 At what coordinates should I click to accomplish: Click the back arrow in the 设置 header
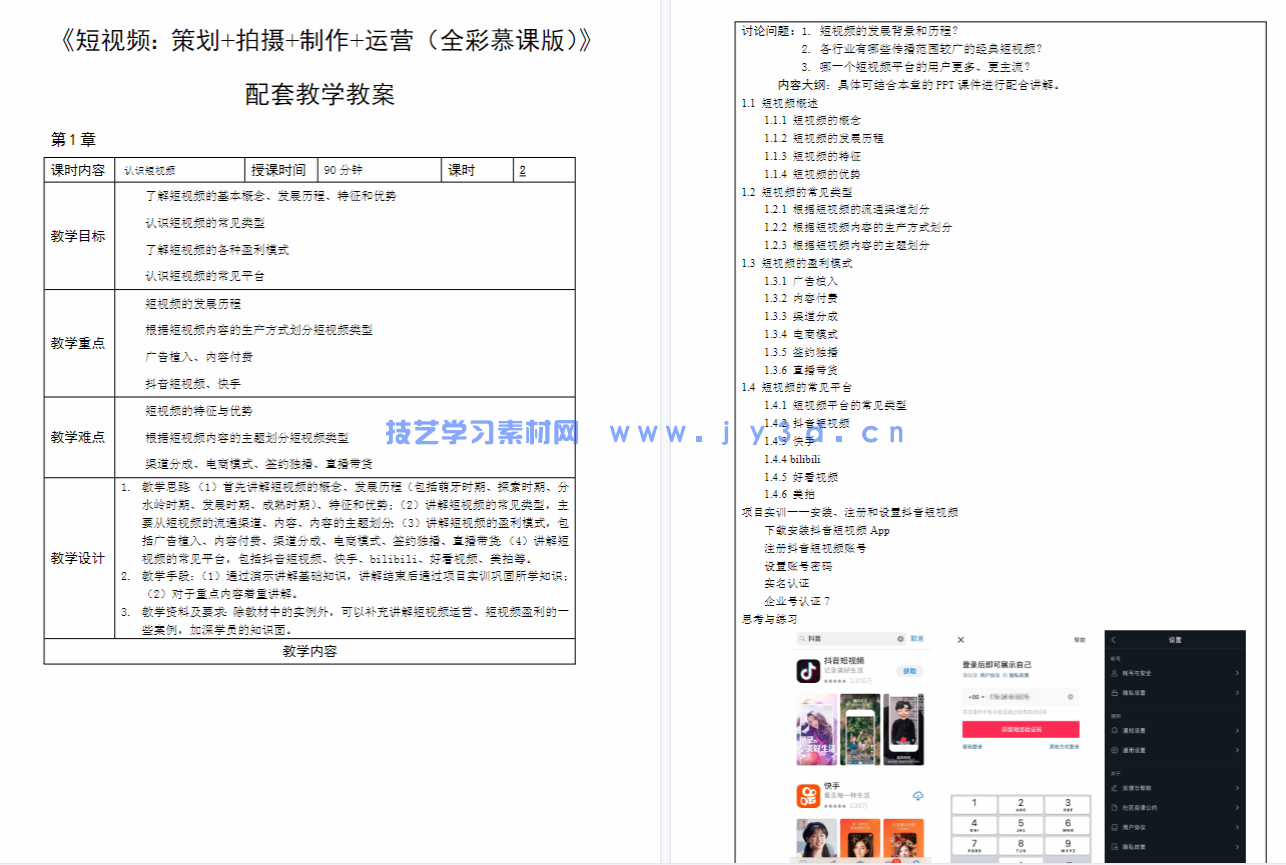tap(1112, 640)
